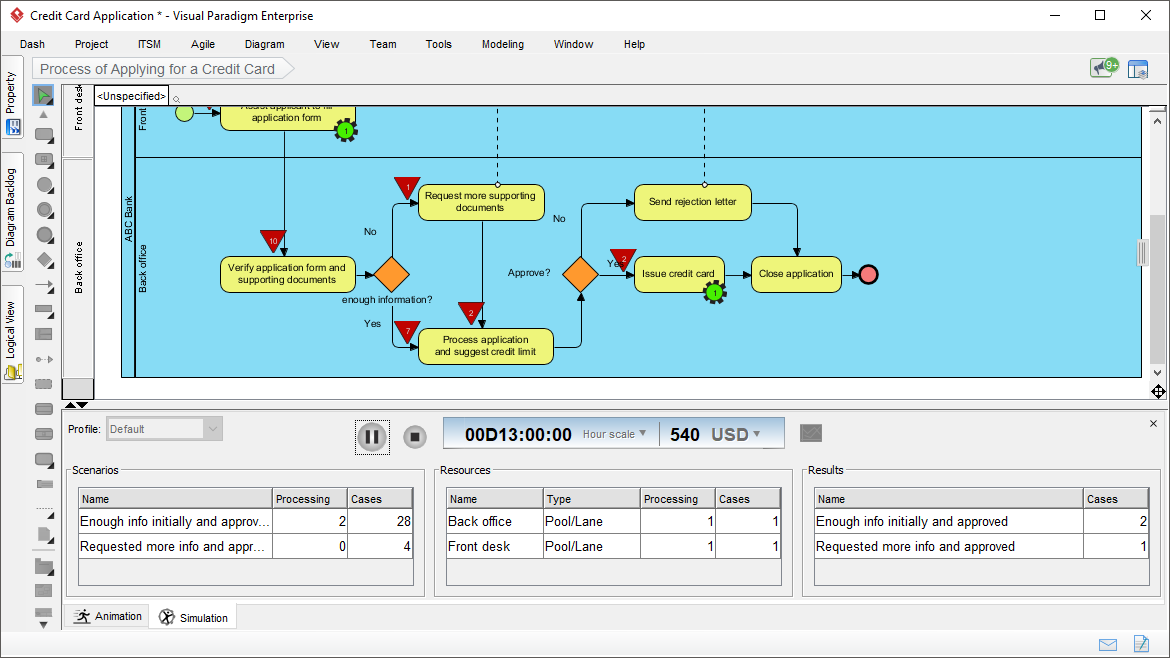
Task: Click the document report icon at bottom right
Action: (x=1141, y=644)
